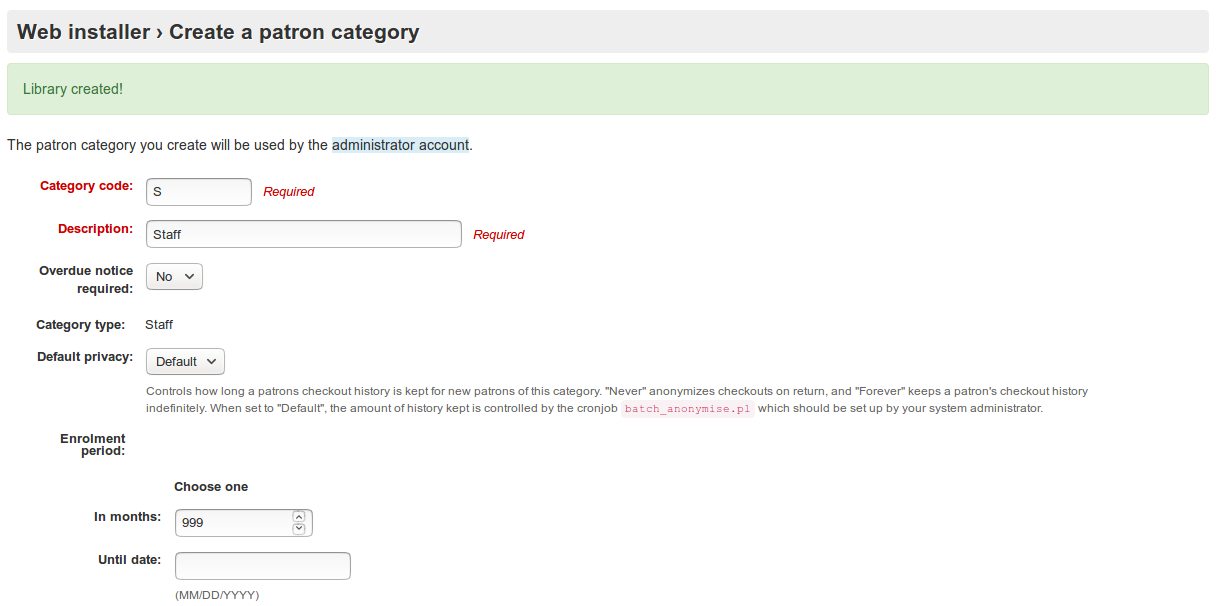
Task: Click the Category code label
Action: [86, 186]
